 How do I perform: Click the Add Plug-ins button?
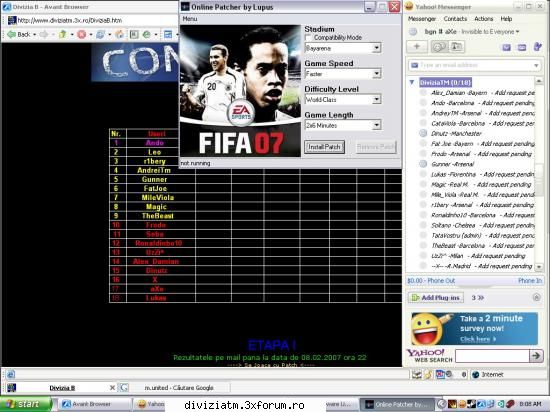click(x=436, y=297)
